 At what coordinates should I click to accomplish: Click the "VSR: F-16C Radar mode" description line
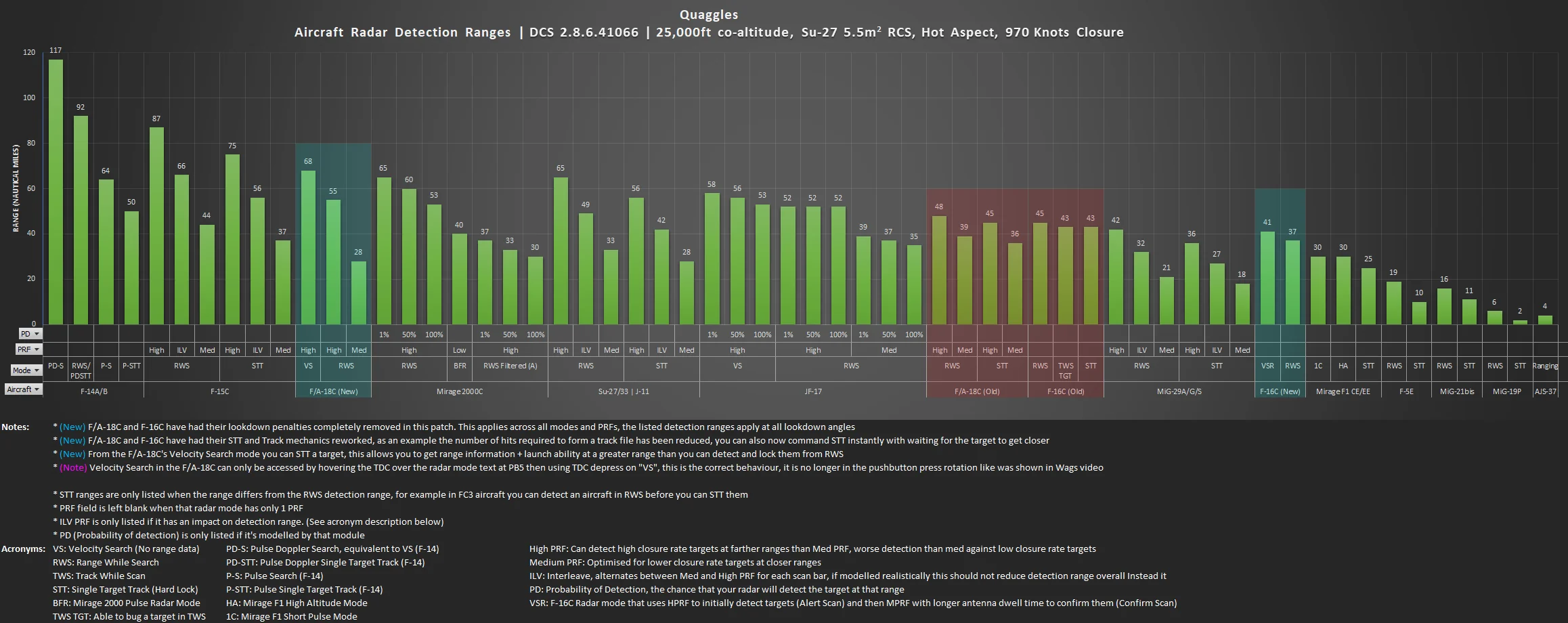pyautogui.click(x=853, y=603)
